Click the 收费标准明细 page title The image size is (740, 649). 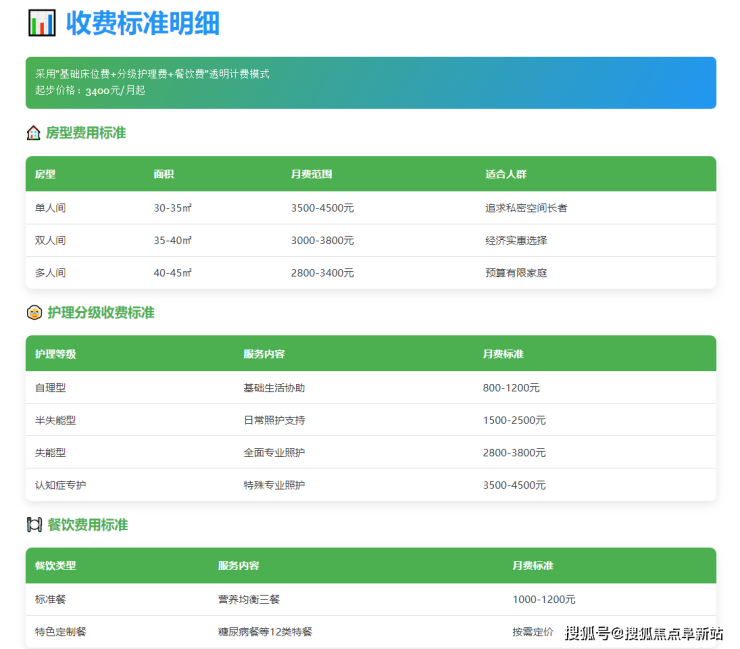click(143, 23)
